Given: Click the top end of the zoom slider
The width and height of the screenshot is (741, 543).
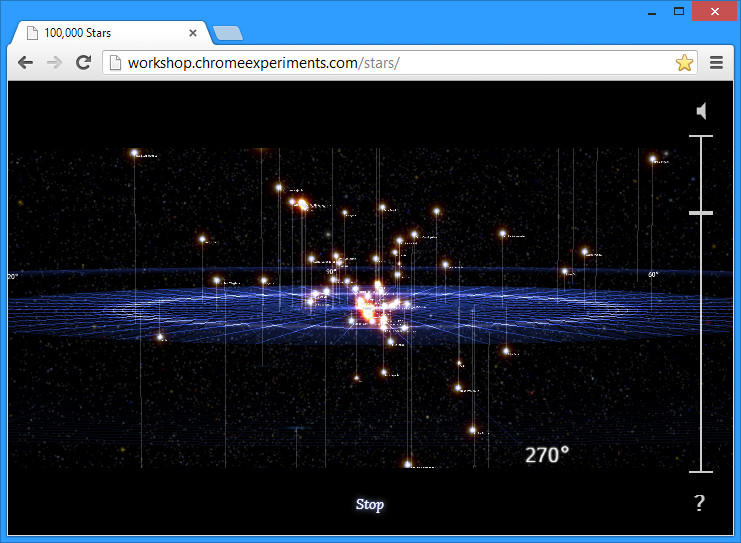Looking at the screenshot, I should tap(701, 137).
